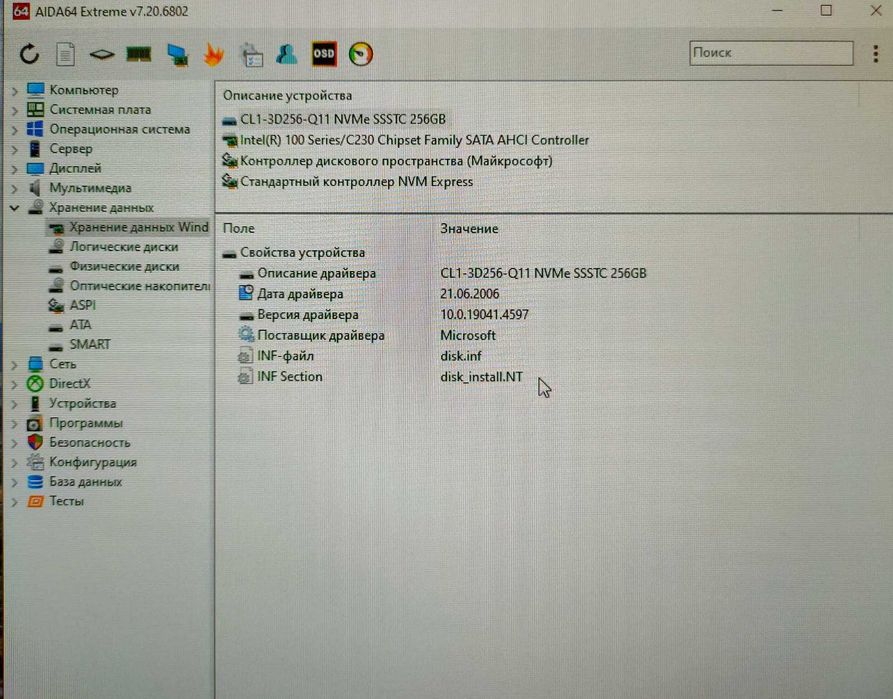The width and height of the screenshot is (893, 699).
Task: Click the disk.inf value
Action: click(461, 357)
